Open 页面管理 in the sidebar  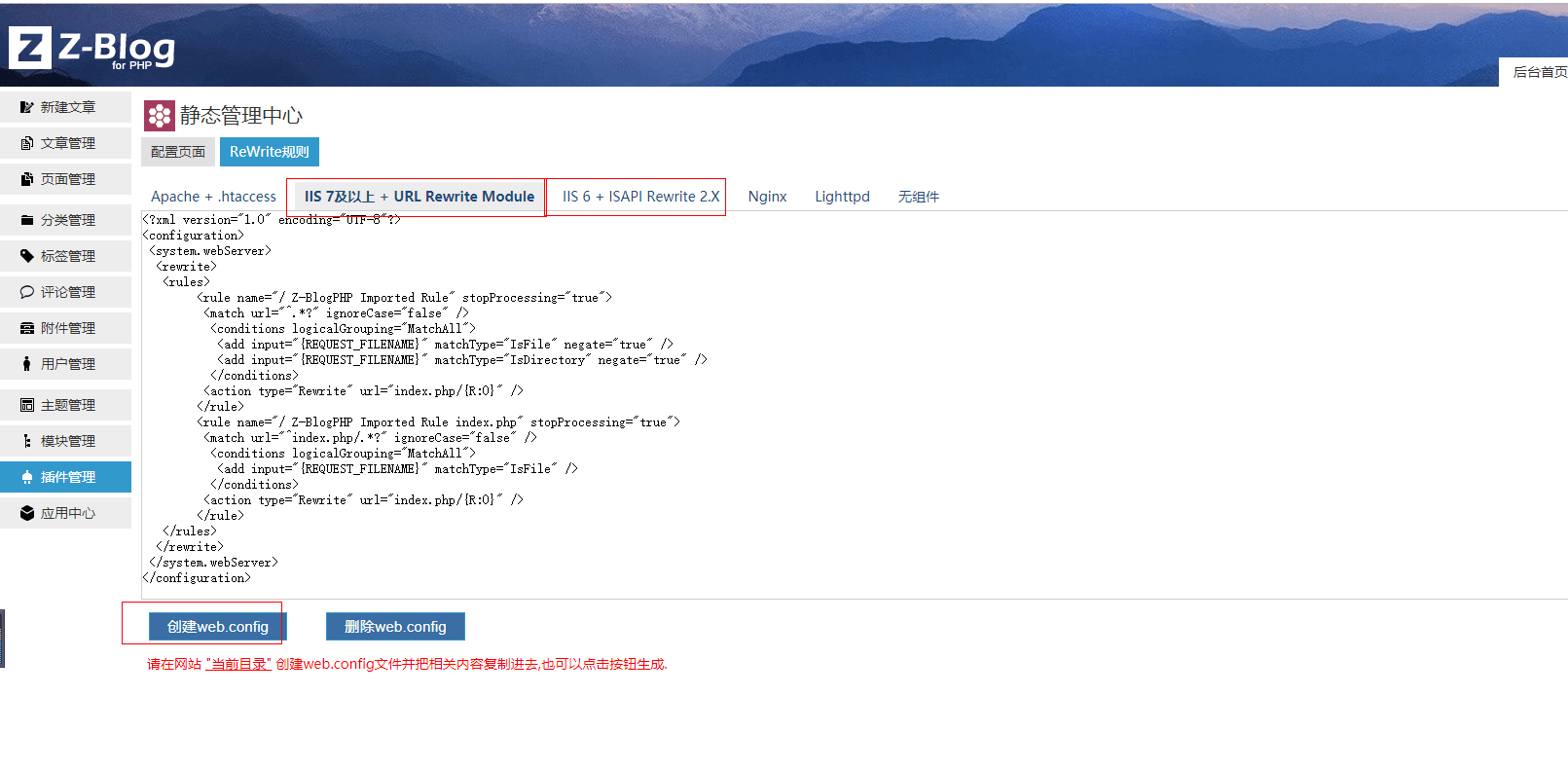click(65, 179)
